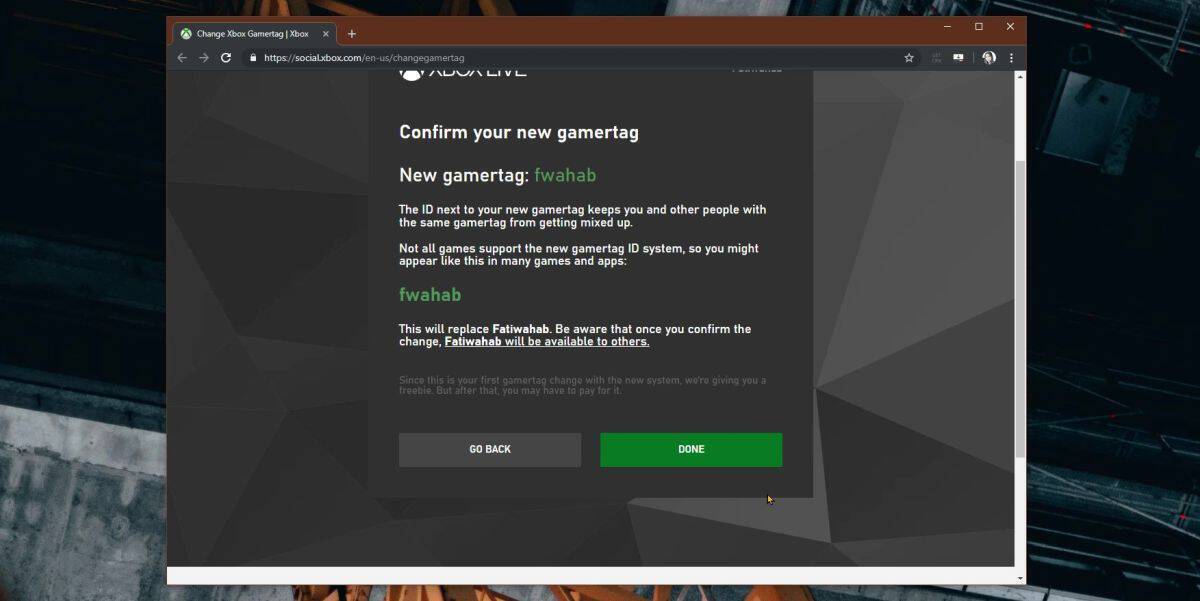
Task: Confirm gamertag change with the DONE button
Action: pos(690,449)
